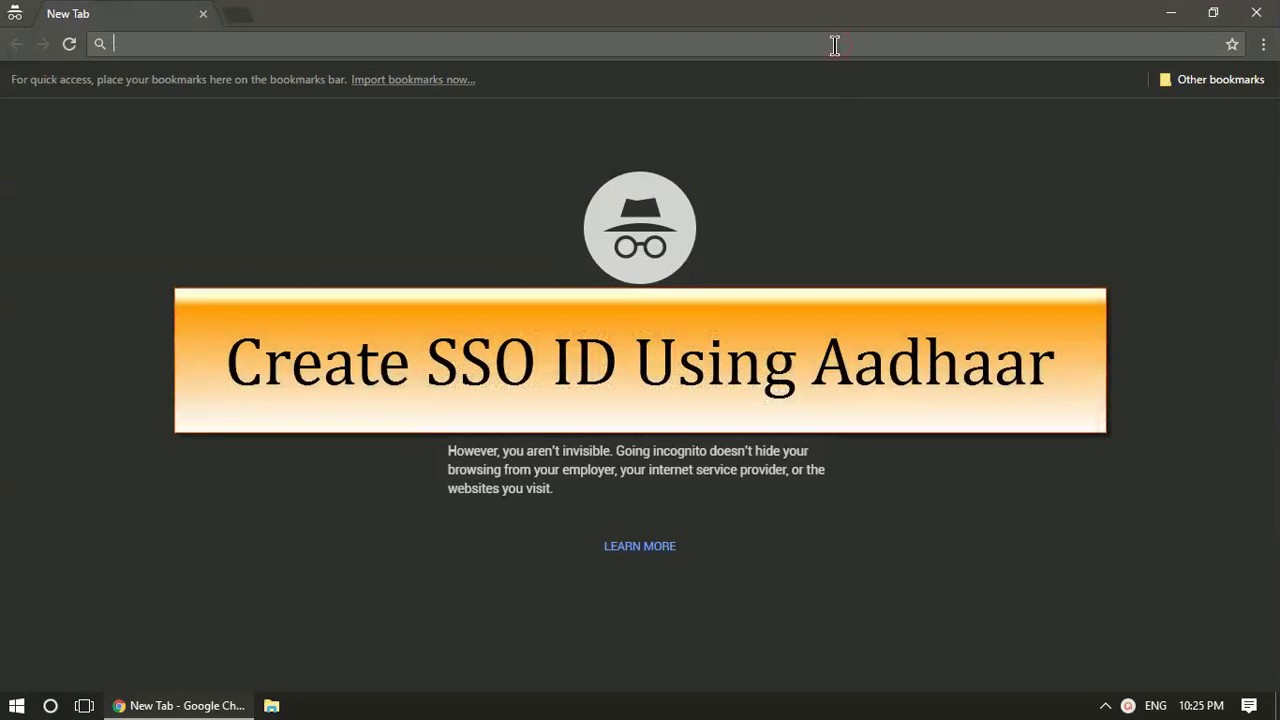Open the Other bookmarks folder
The image size is (1280, 720).
[x=1211, y=80]
